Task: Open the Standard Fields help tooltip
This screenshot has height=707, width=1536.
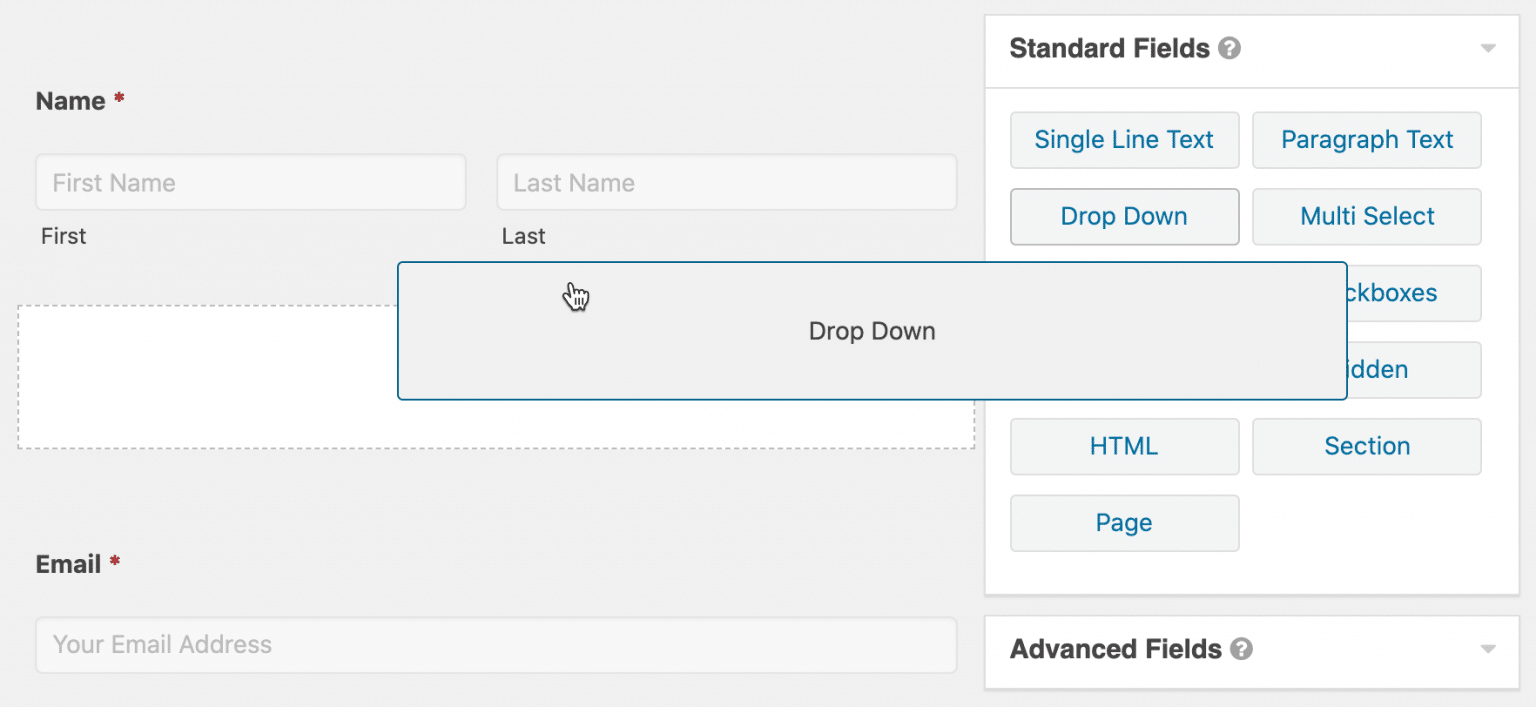Action: pos(1229,48)
